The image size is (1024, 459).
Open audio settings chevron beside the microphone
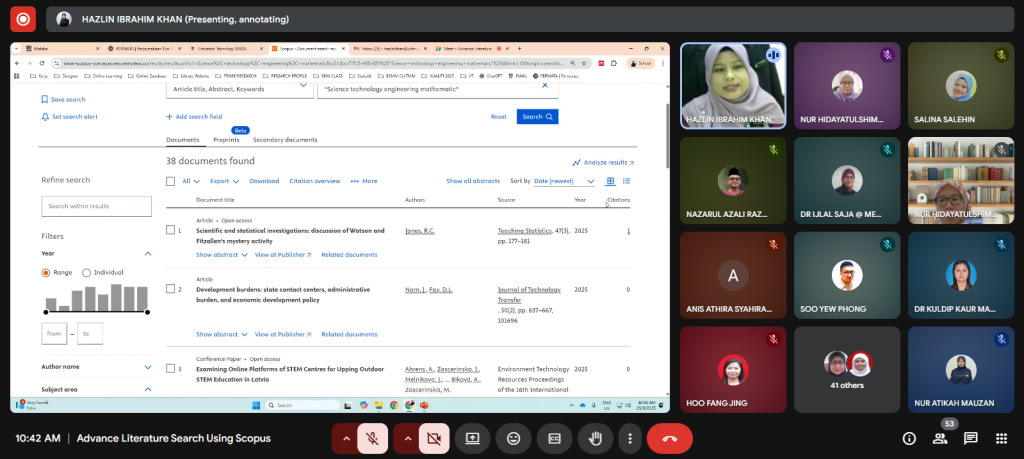click(x=346, y=438)
